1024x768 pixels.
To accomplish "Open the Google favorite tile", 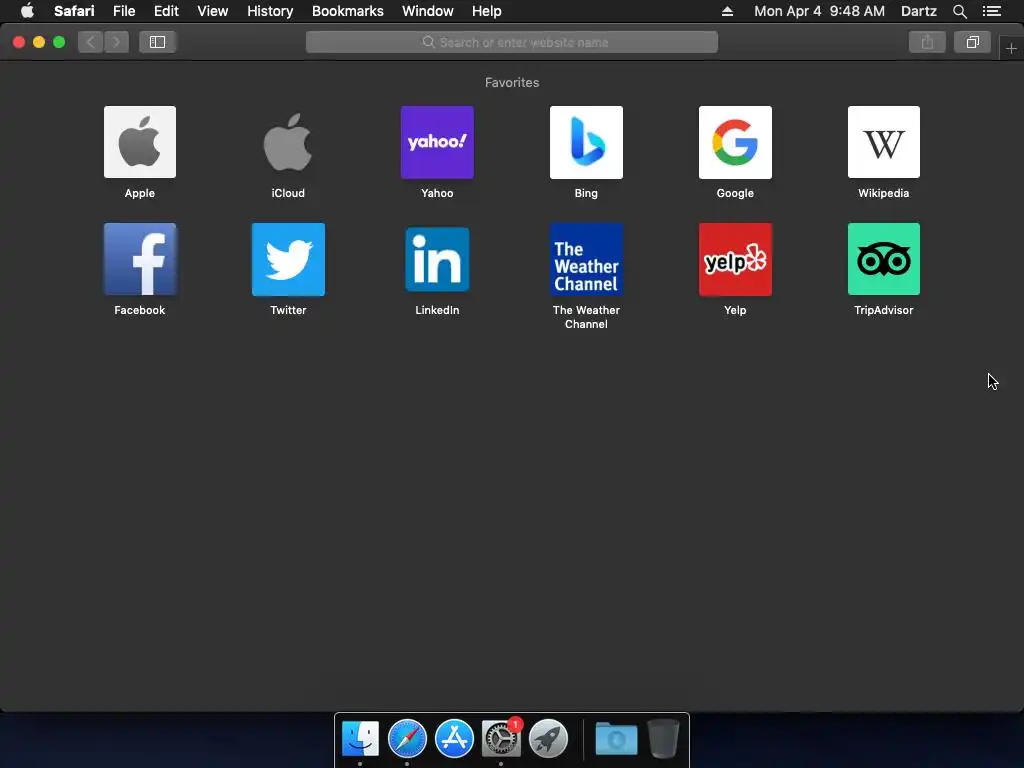I will (735, 142).
